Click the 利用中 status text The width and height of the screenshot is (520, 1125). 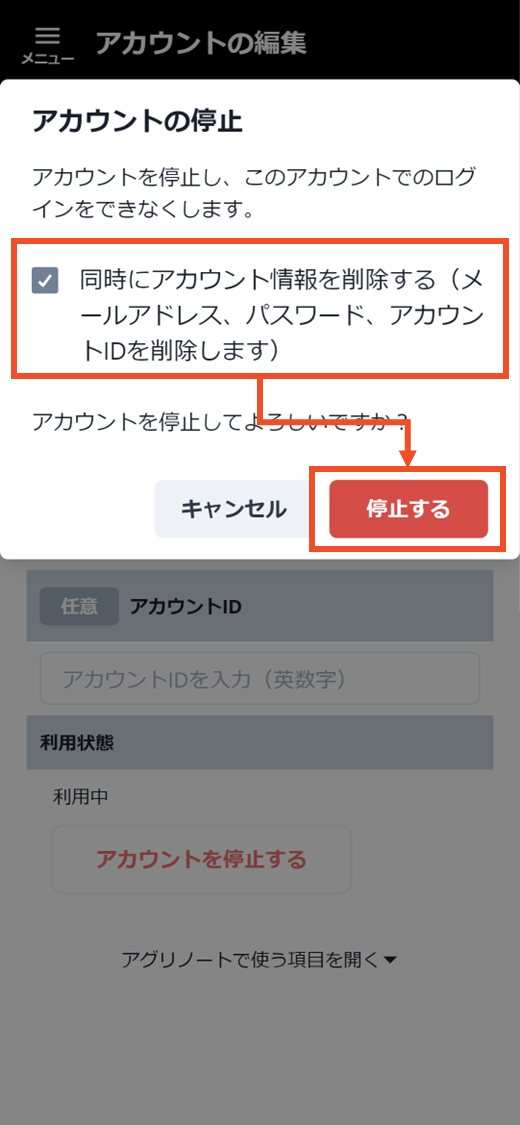[x=80, y=796]
